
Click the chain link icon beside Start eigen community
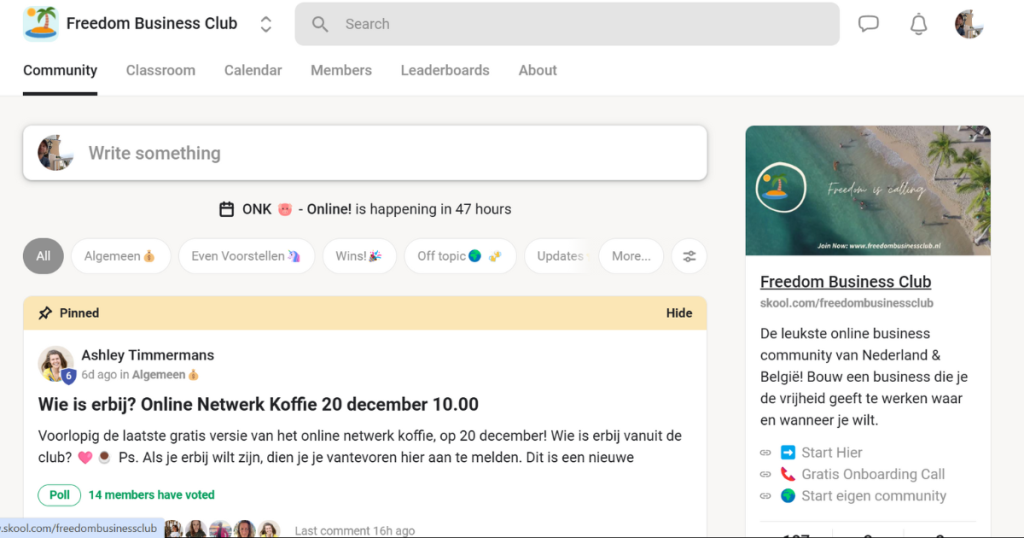pyautogui.click(x=765, y=496)
